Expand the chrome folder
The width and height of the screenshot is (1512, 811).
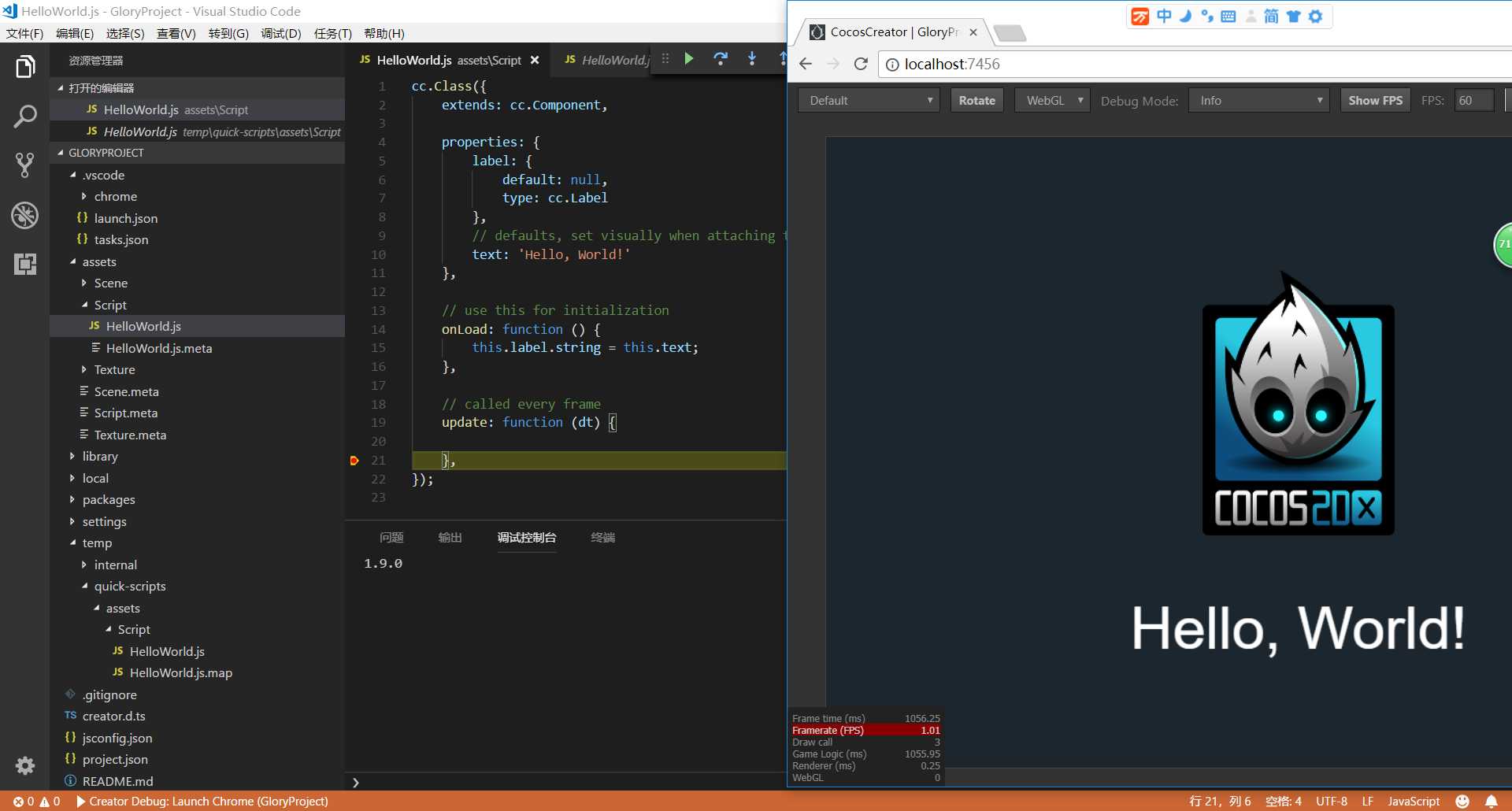tap(115, 197)
